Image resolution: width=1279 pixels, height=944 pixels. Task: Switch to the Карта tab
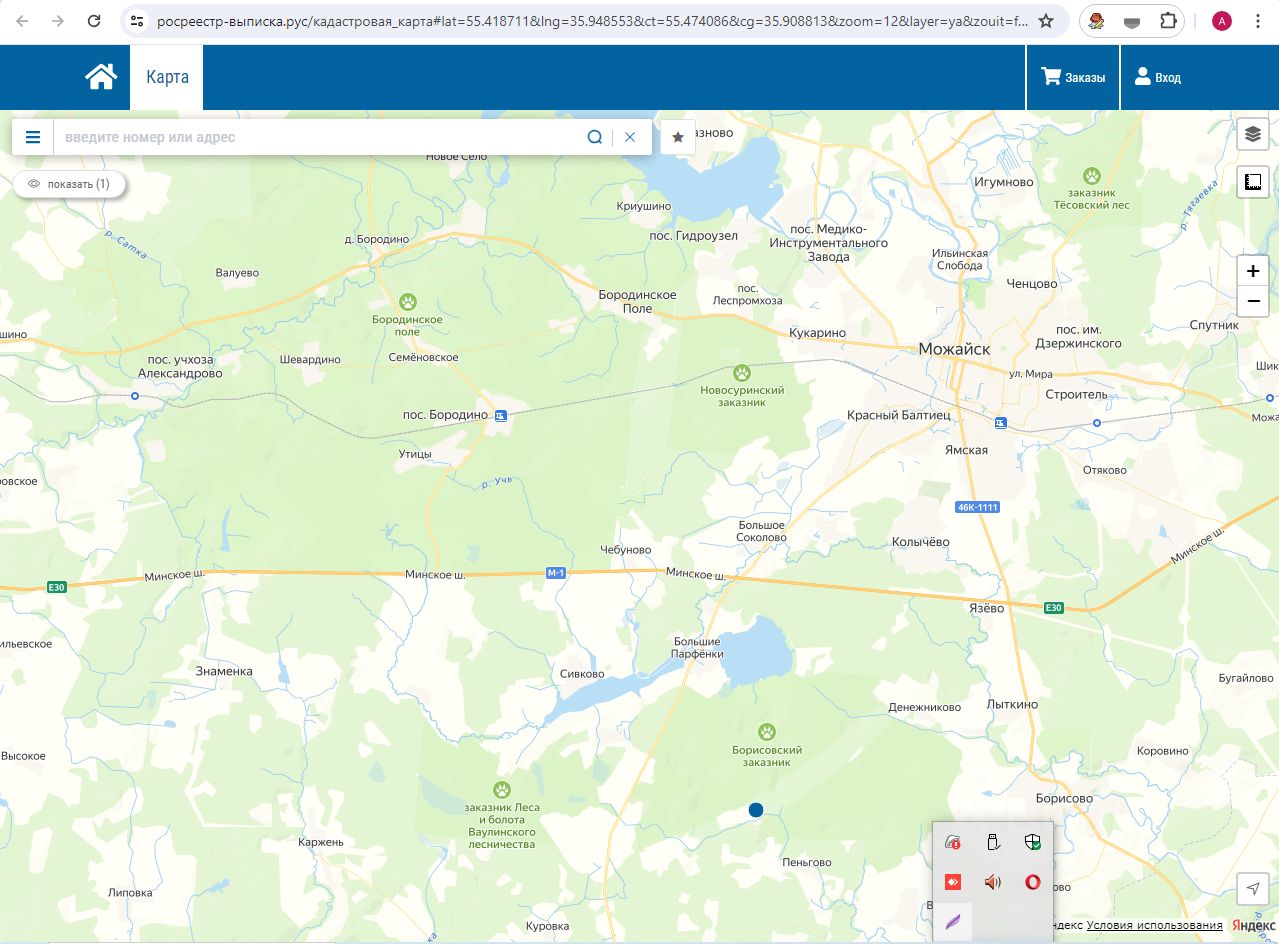coord(167,77)
